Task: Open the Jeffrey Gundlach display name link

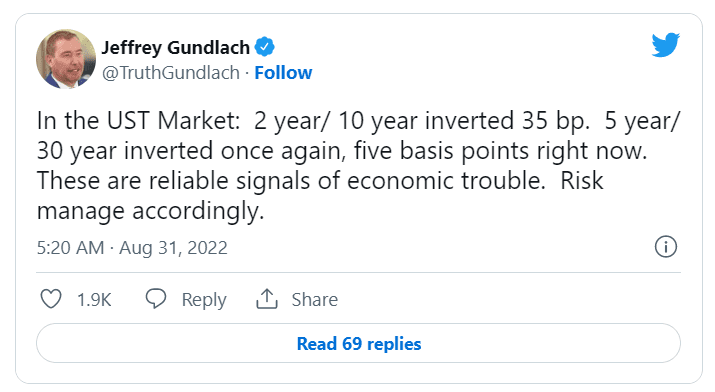Action: (x=176, y=47)
